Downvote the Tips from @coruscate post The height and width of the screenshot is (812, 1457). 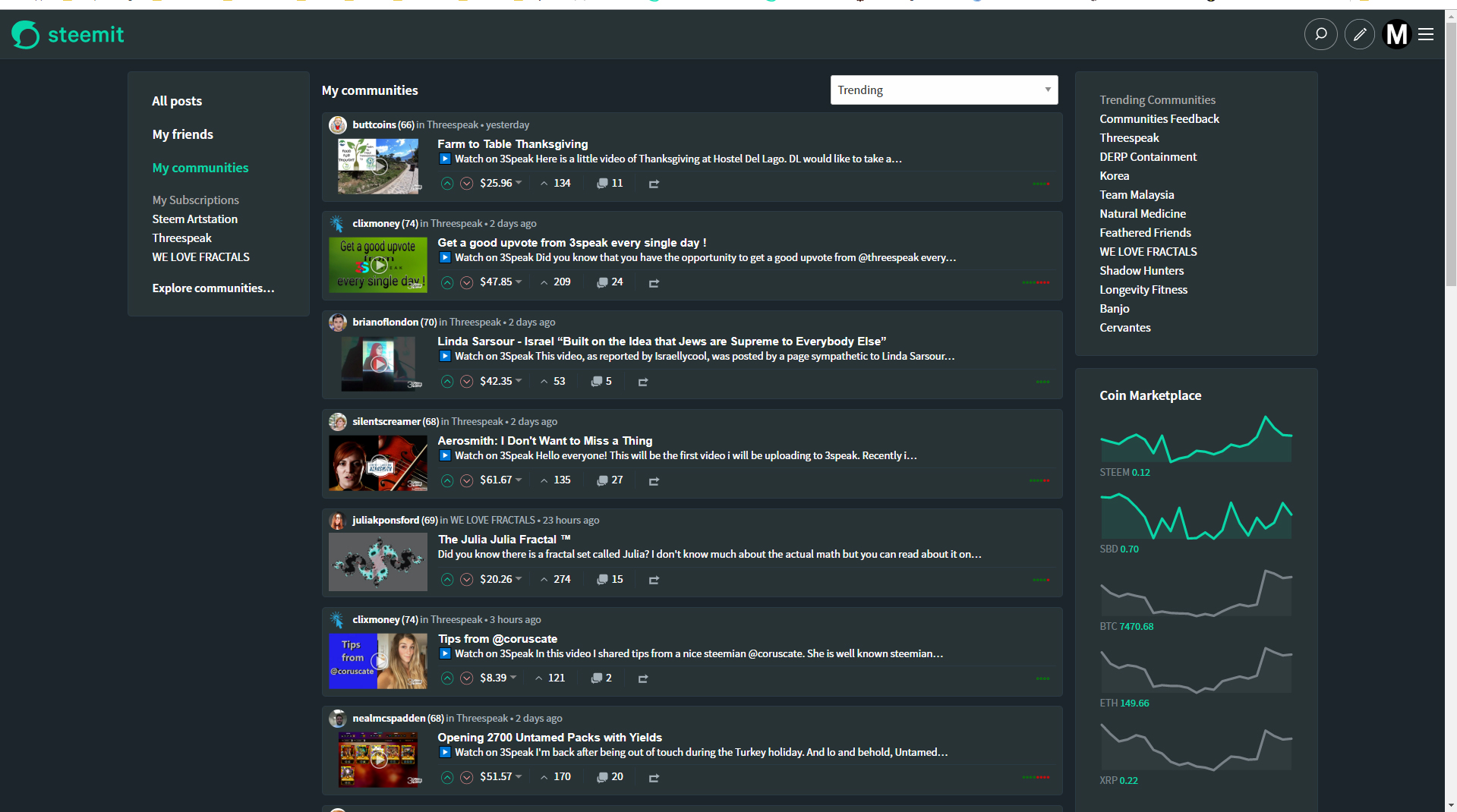click(467, 678)
